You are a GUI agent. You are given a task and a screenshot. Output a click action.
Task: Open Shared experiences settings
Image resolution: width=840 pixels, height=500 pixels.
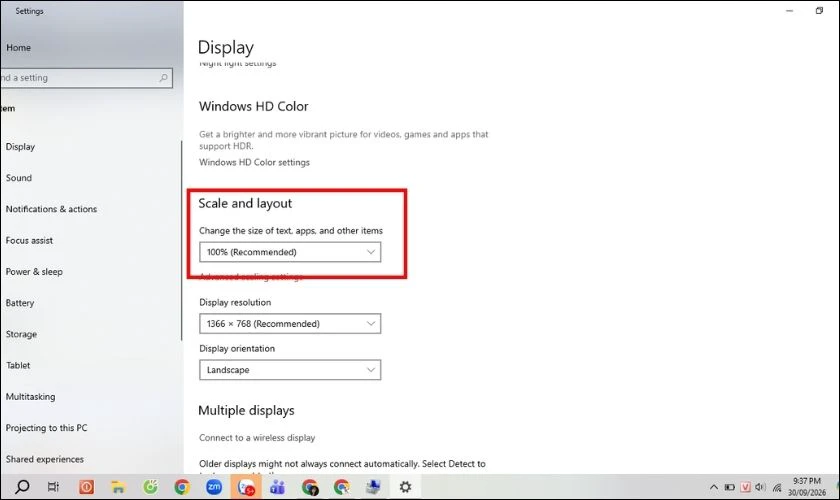(x=45, y=459)
